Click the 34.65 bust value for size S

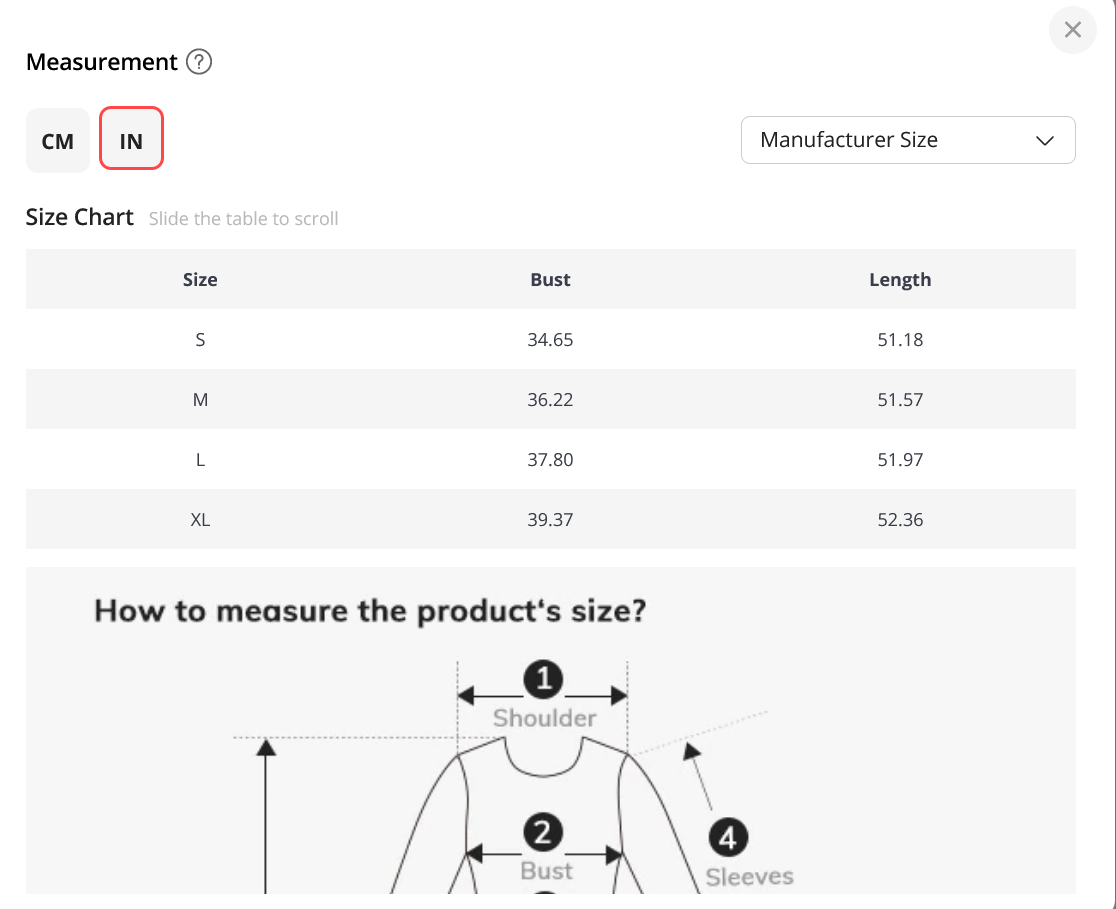(x=550, y=340)
